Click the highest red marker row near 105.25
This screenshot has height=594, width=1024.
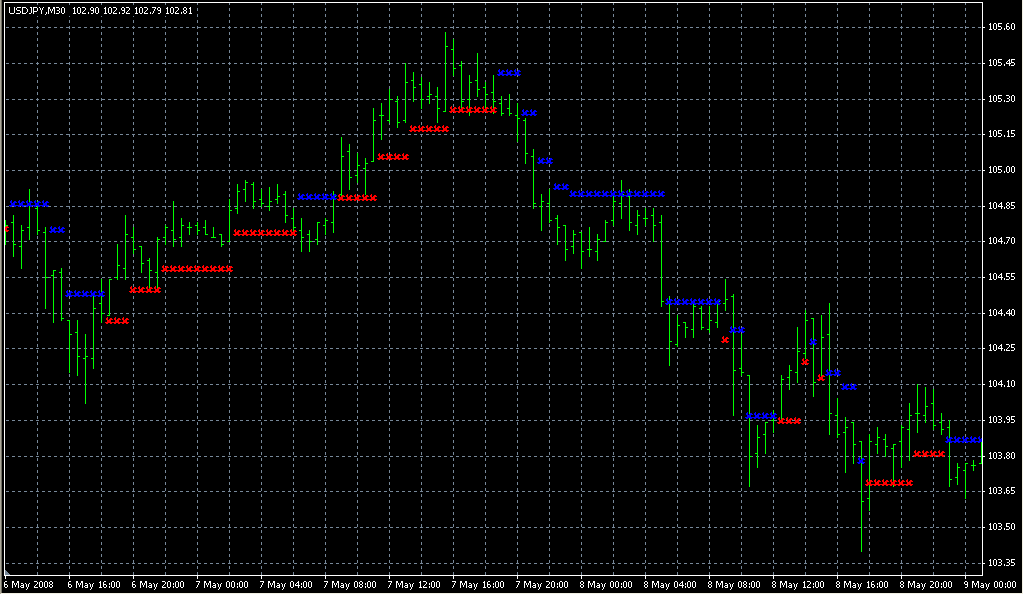pyautogui.click(x=473, y=110)
